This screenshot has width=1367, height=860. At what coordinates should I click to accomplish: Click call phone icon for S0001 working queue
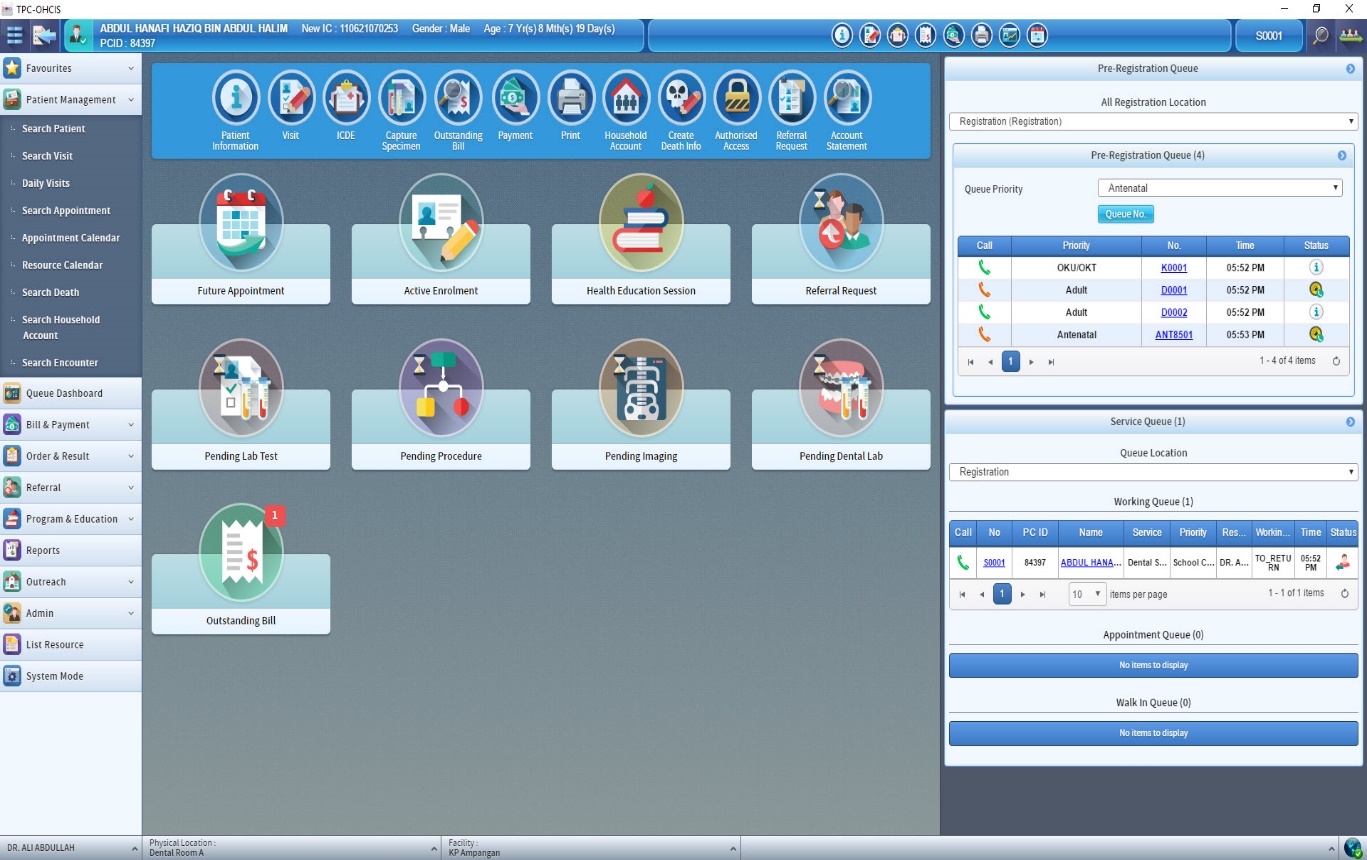[963, 562]
